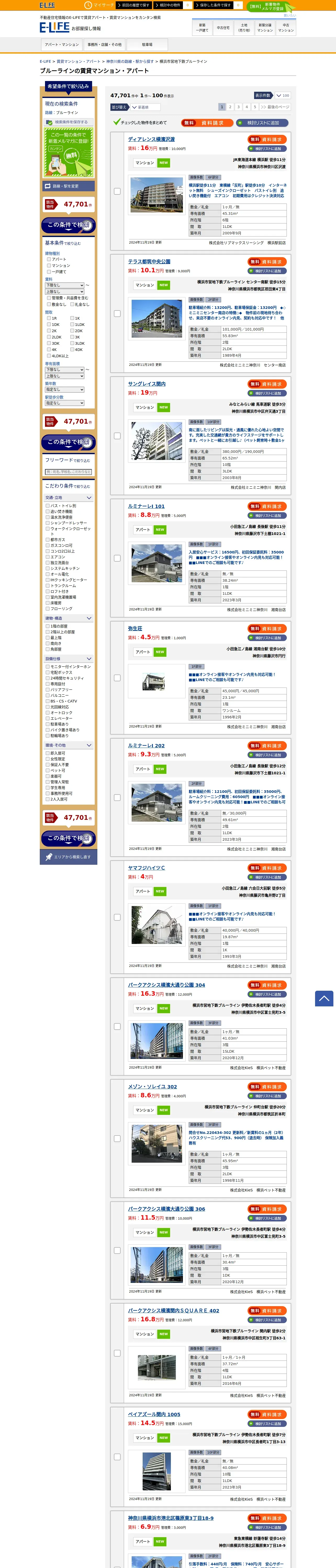
Task: Click the plus icon on テラス都筑中央公園's 検討リストに追加
Action: click(x=251, y=271)
